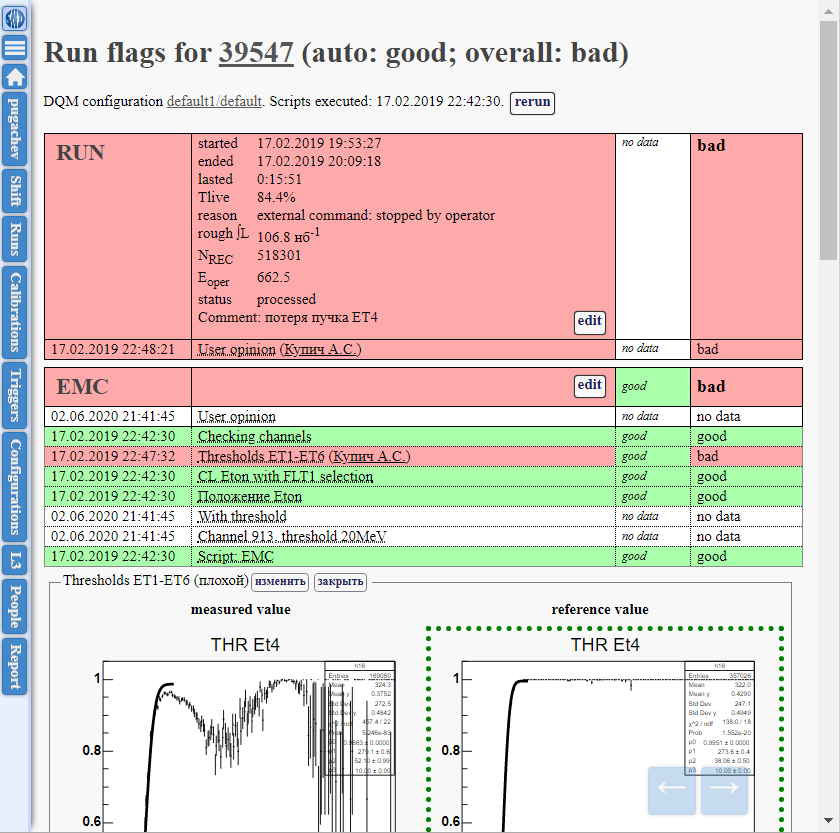Expand the Checking channels row
Image resolution: width=840 pixels, height=833 pixels.
point(254,436)
